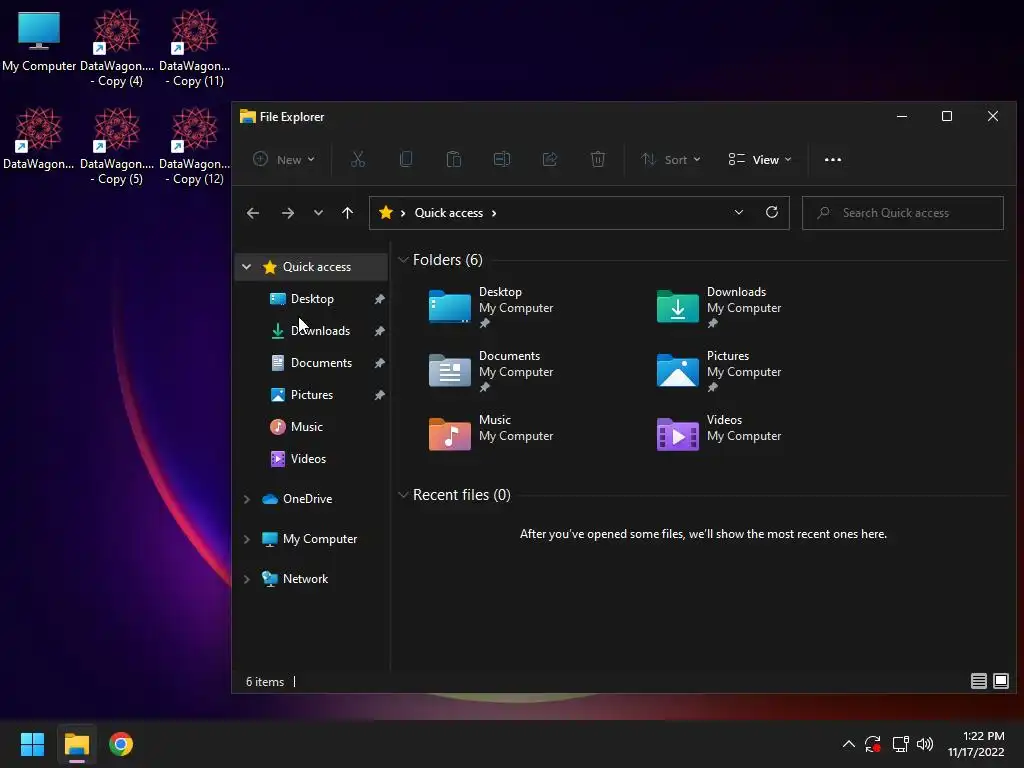Click the breadcrumb chevron after Quick access
Image resolution: width=1024 pixels, height=768 pixels.
pos(494,213)
